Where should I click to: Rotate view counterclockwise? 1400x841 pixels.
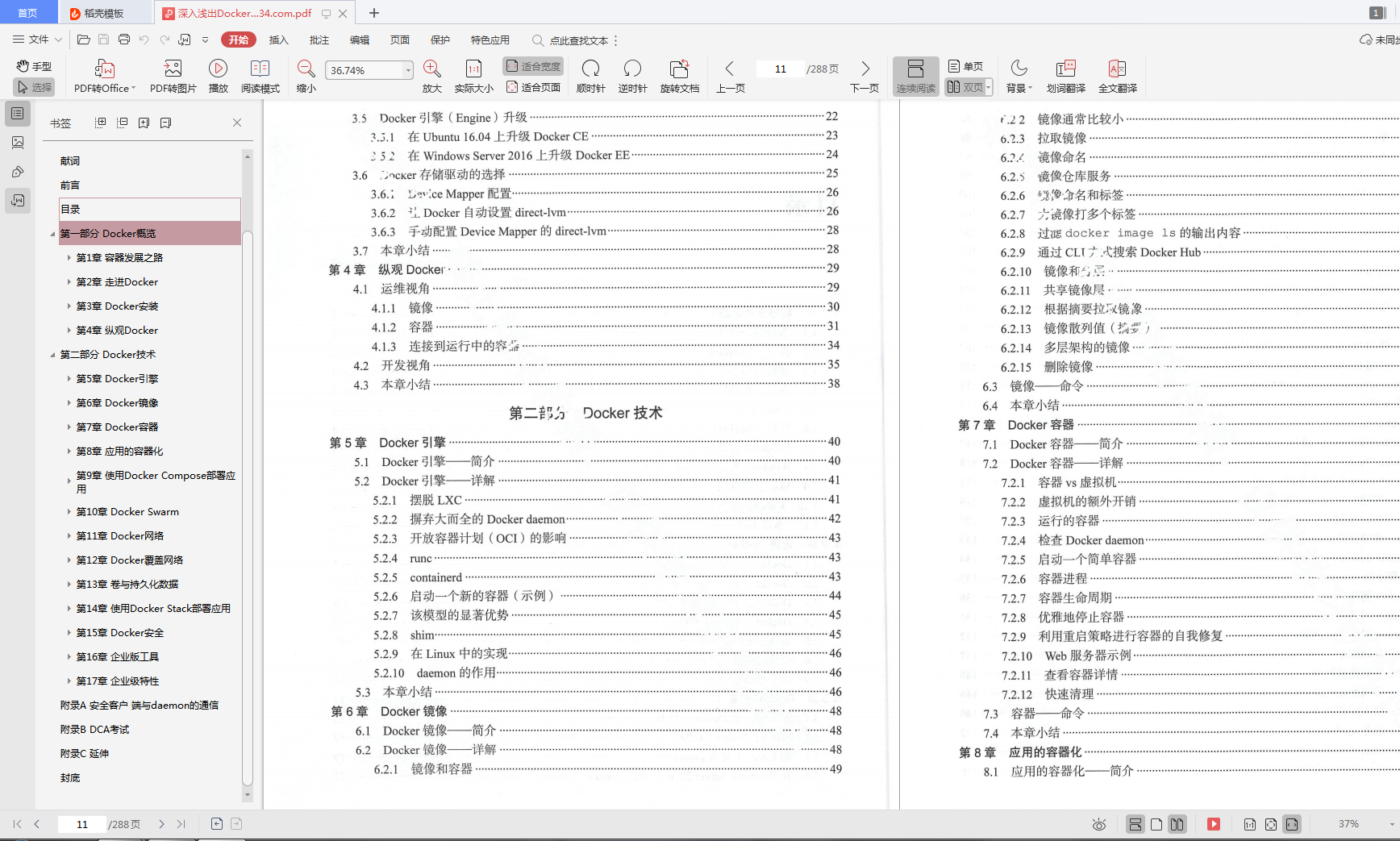[x=632, y=77]
